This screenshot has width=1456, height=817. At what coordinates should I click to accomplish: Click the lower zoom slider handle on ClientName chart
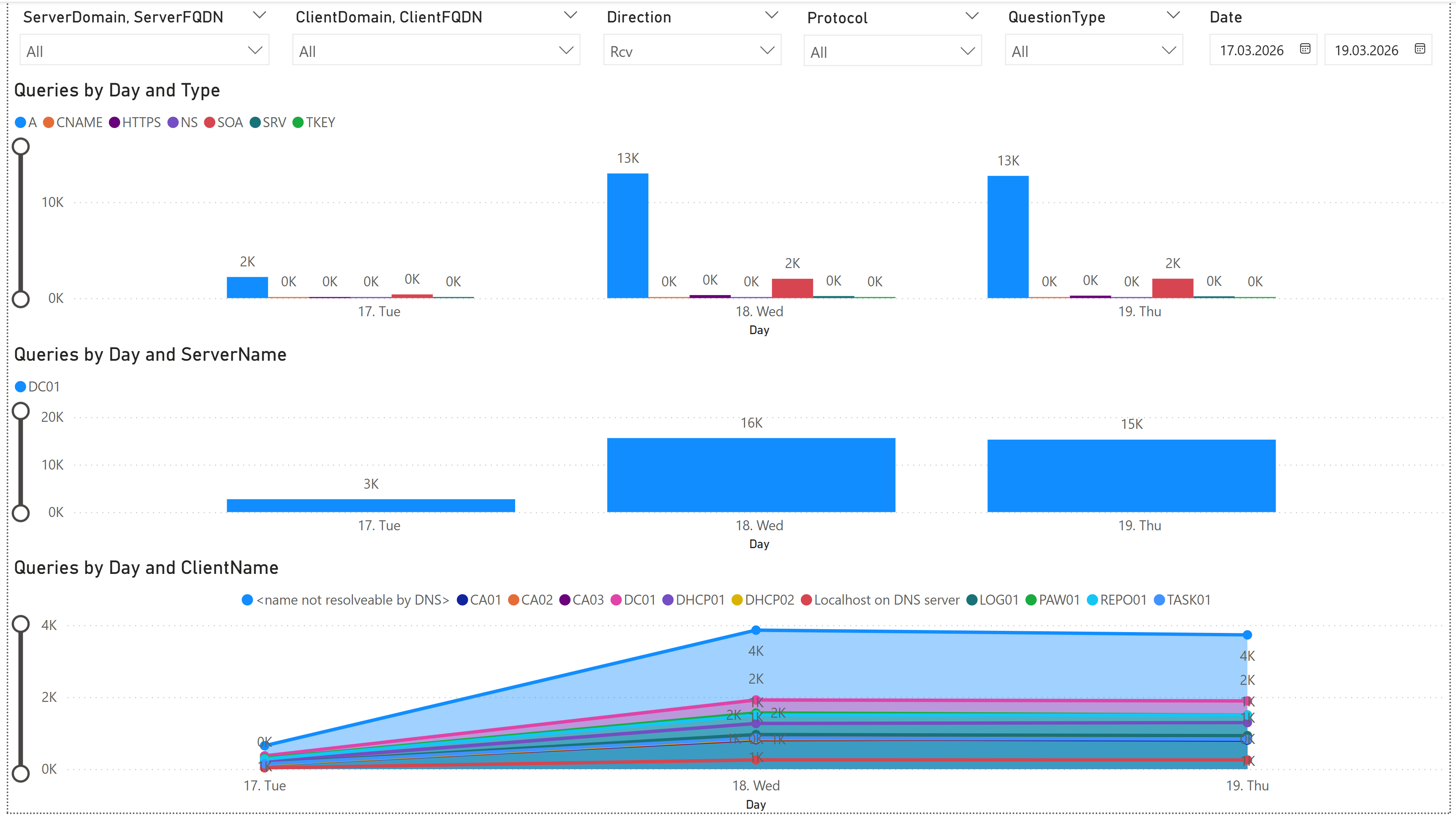21,773
